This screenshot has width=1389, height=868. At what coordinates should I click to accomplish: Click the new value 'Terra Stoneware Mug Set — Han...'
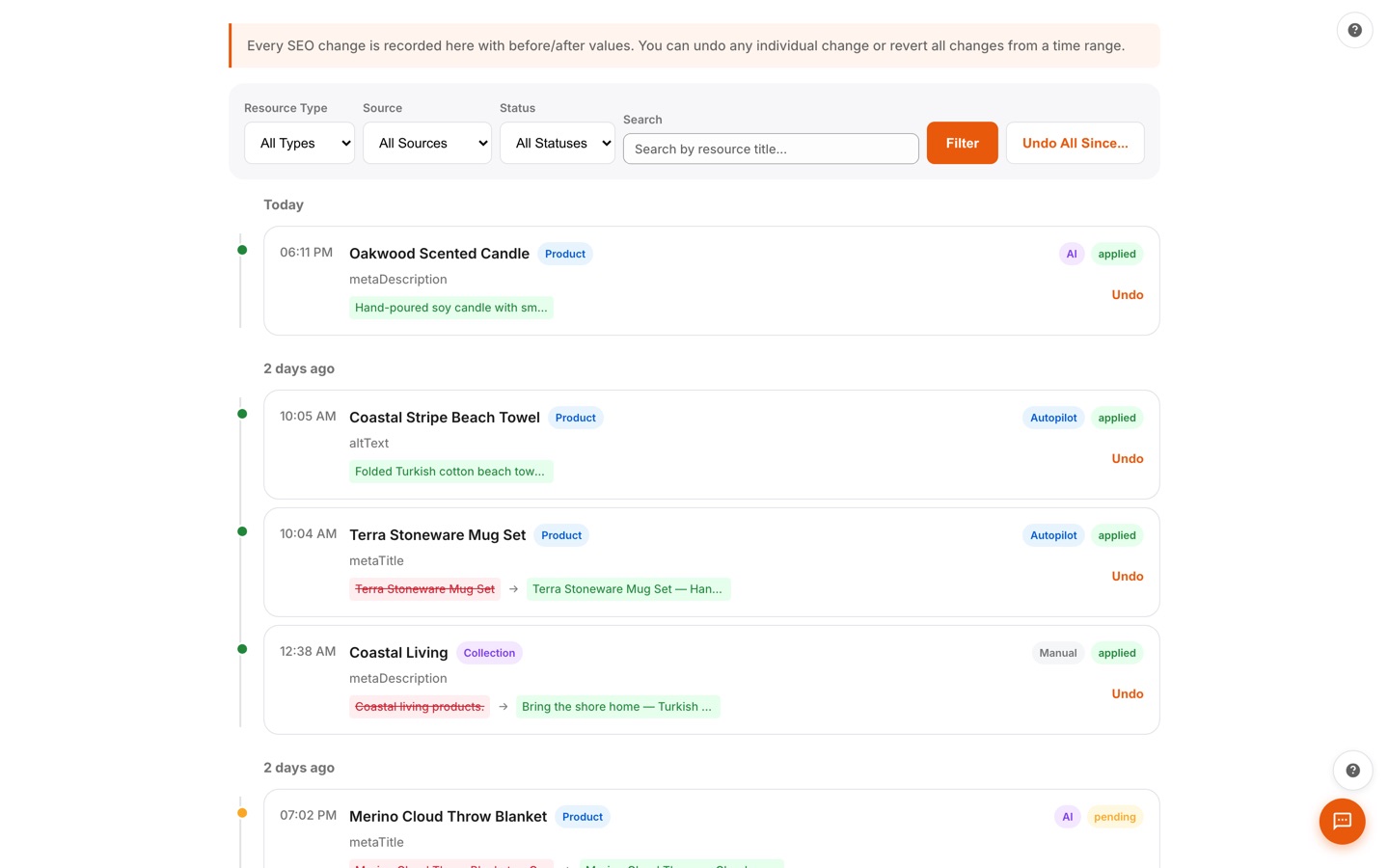(627, 589)
